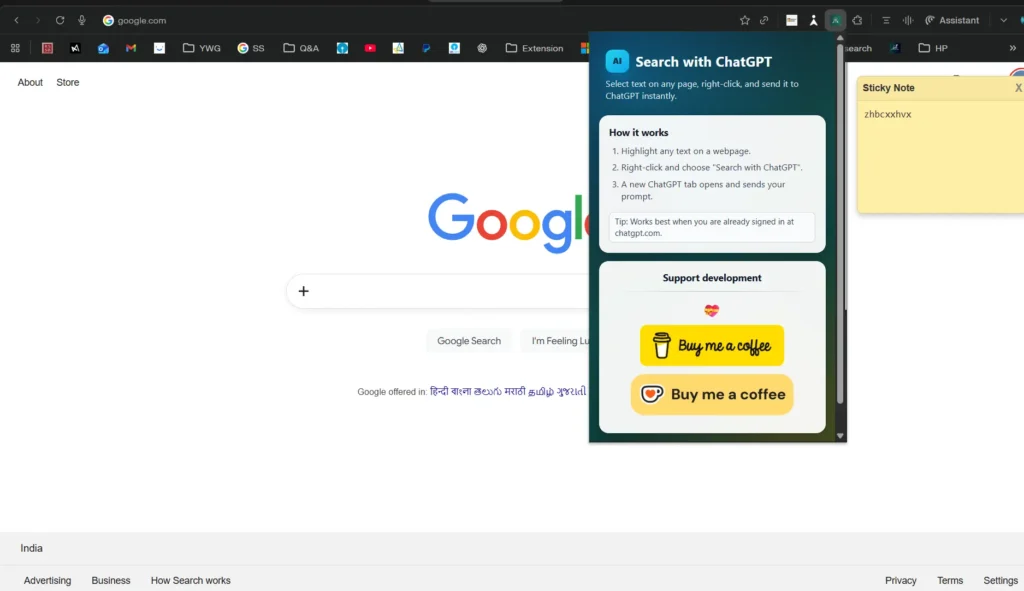Viewport: 1024px width, 591px height.
Task: Click the Search with ChatGPT extension icon
Action: click(836, 20)
